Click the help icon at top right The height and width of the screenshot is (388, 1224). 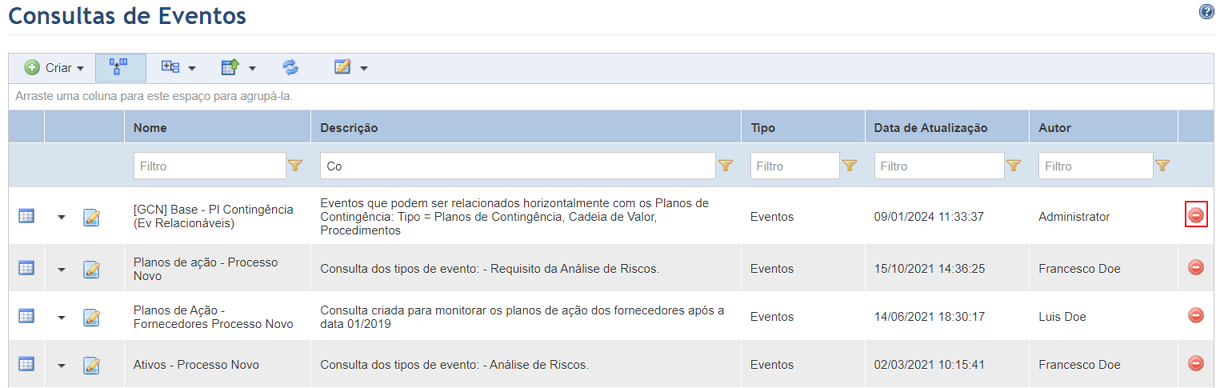pyautogui.click(x=1206, y=11)
